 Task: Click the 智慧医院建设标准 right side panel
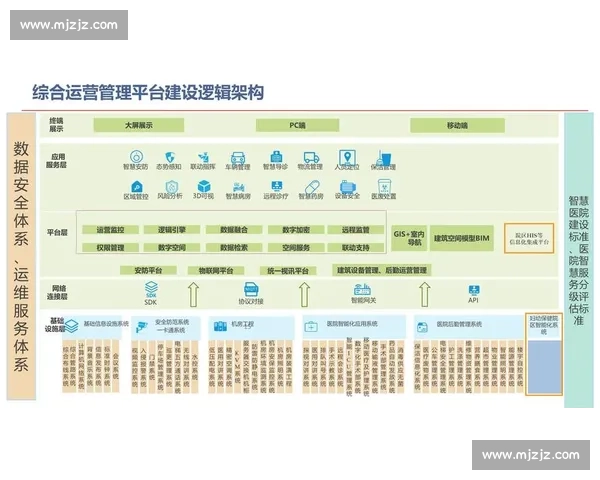point(579,260)
